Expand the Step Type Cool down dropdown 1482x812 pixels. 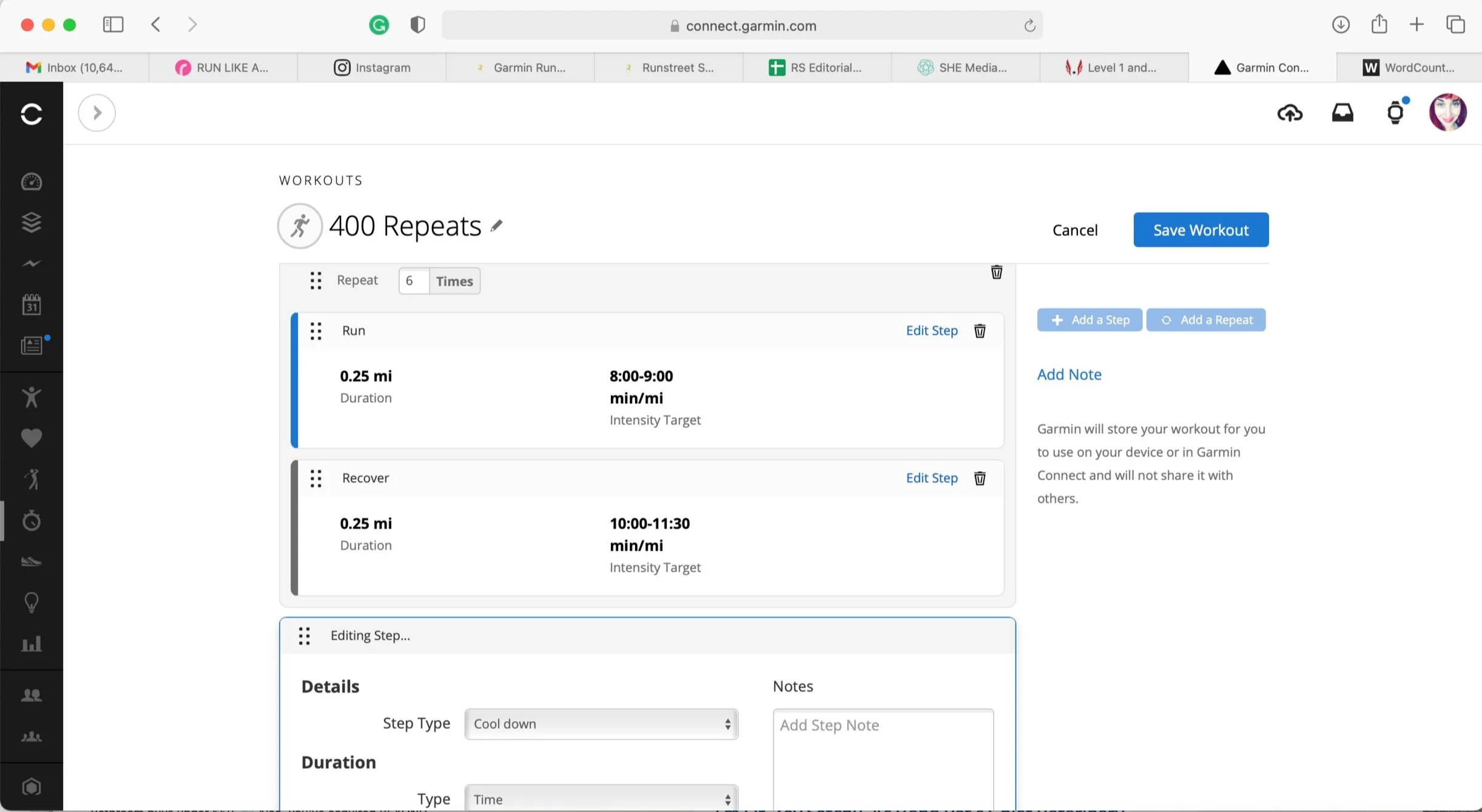point(600,723)
